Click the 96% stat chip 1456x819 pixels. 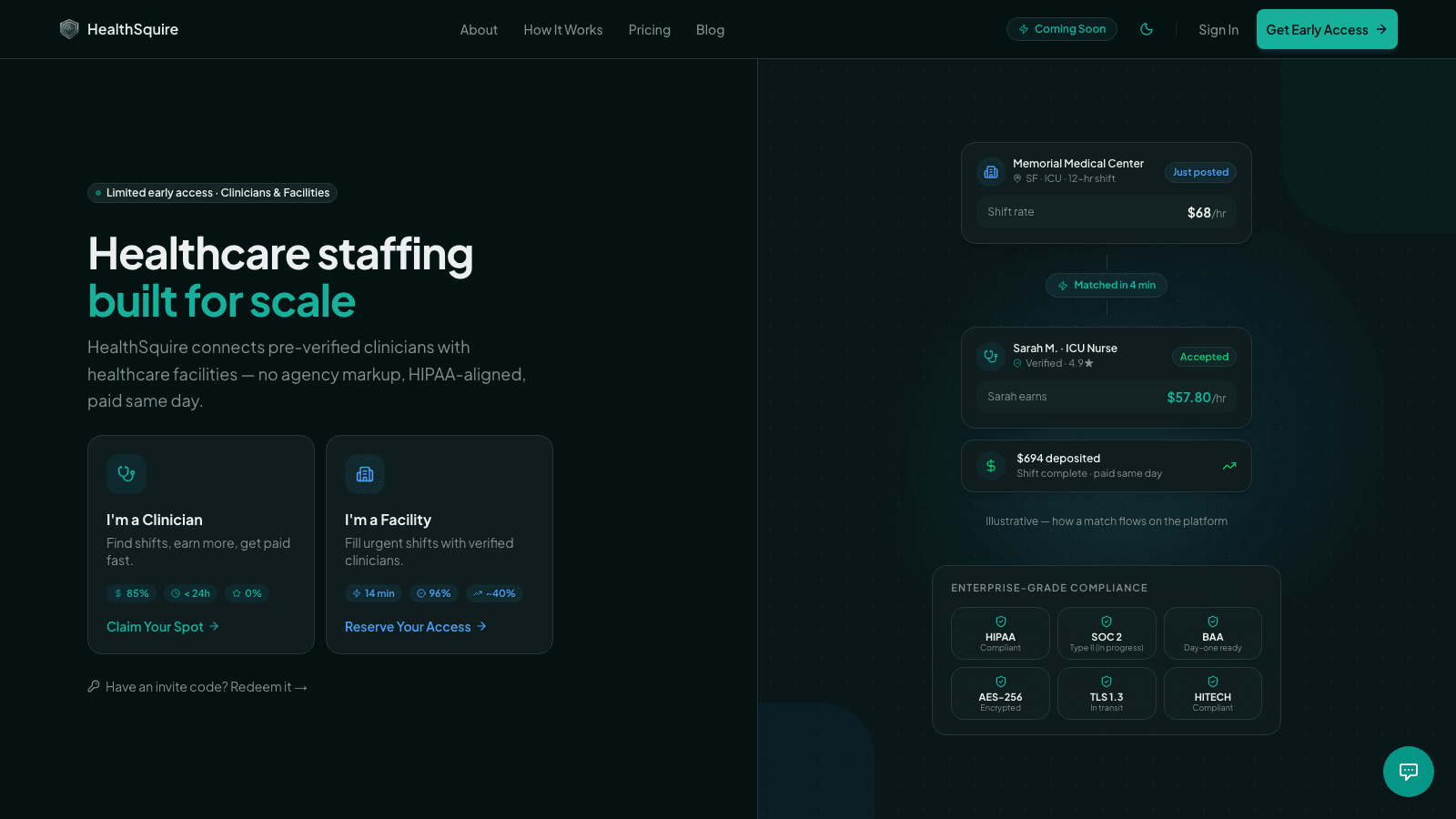(x=434, y=593)
